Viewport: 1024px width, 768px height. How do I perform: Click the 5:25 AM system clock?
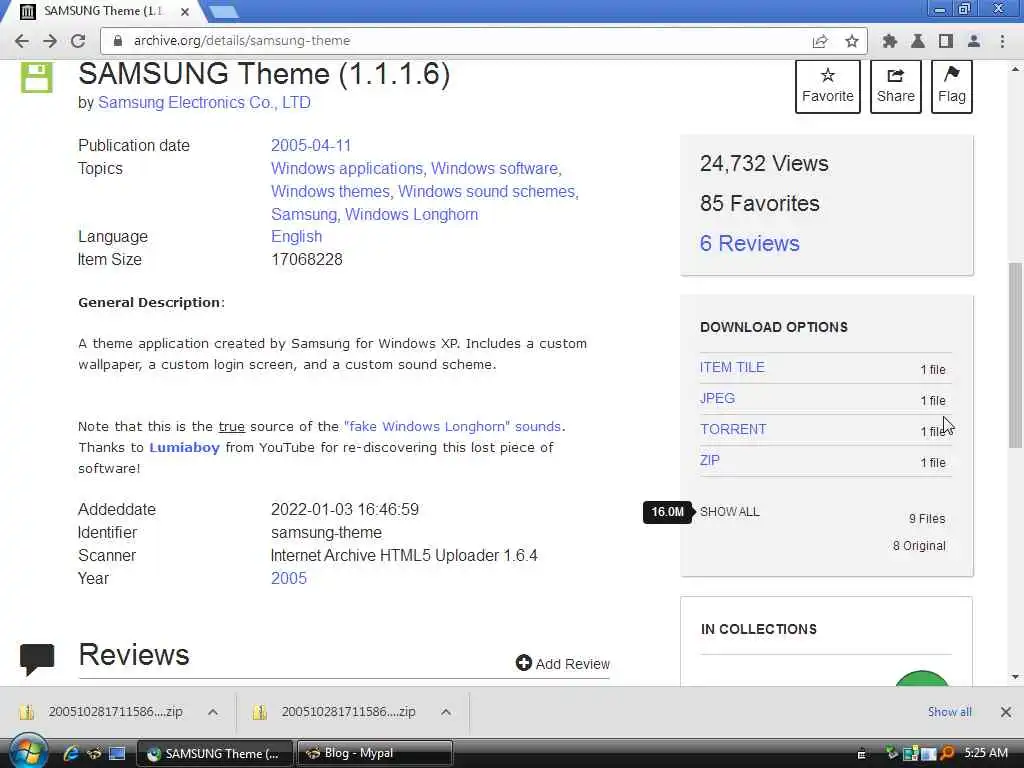pyautogui.click(x=985, y=752)
